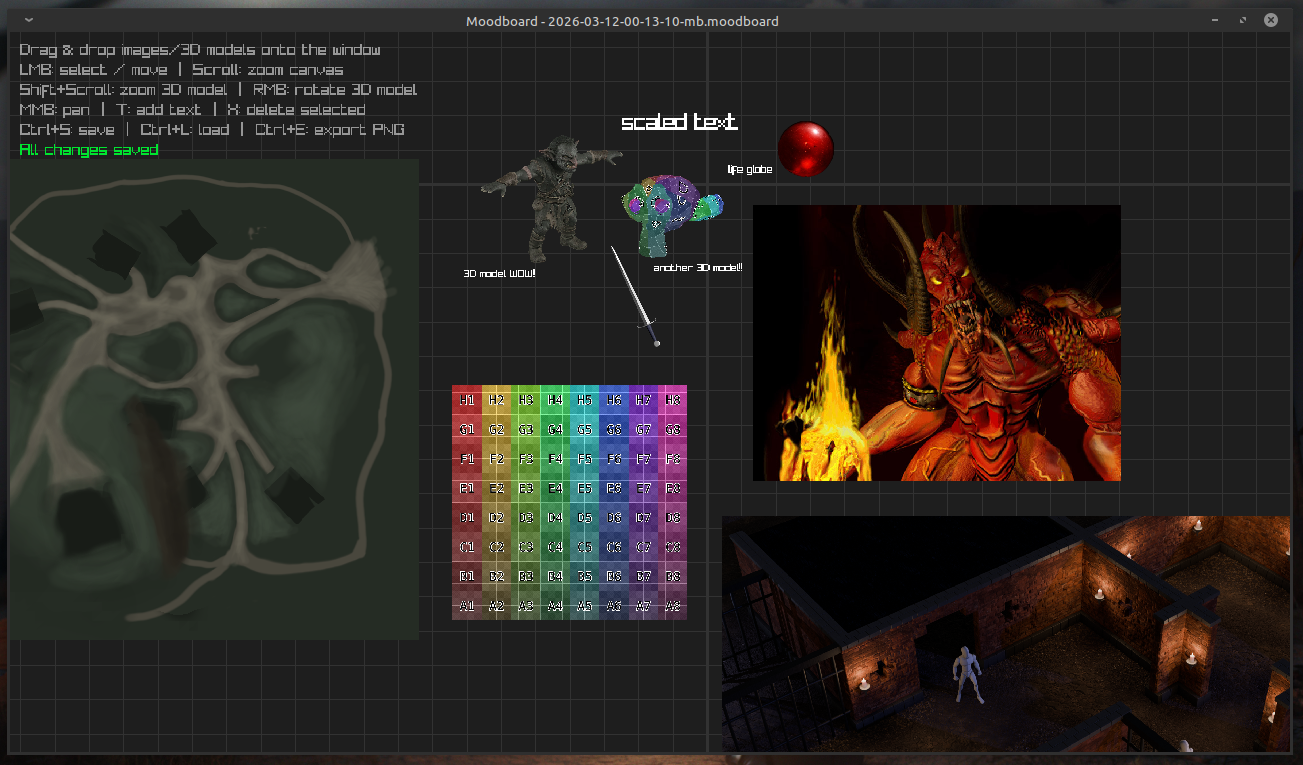The width and height of the screenshot is (1303, 765).
Task: Click the E6 grid cell
Action: [x=614, y=488]
